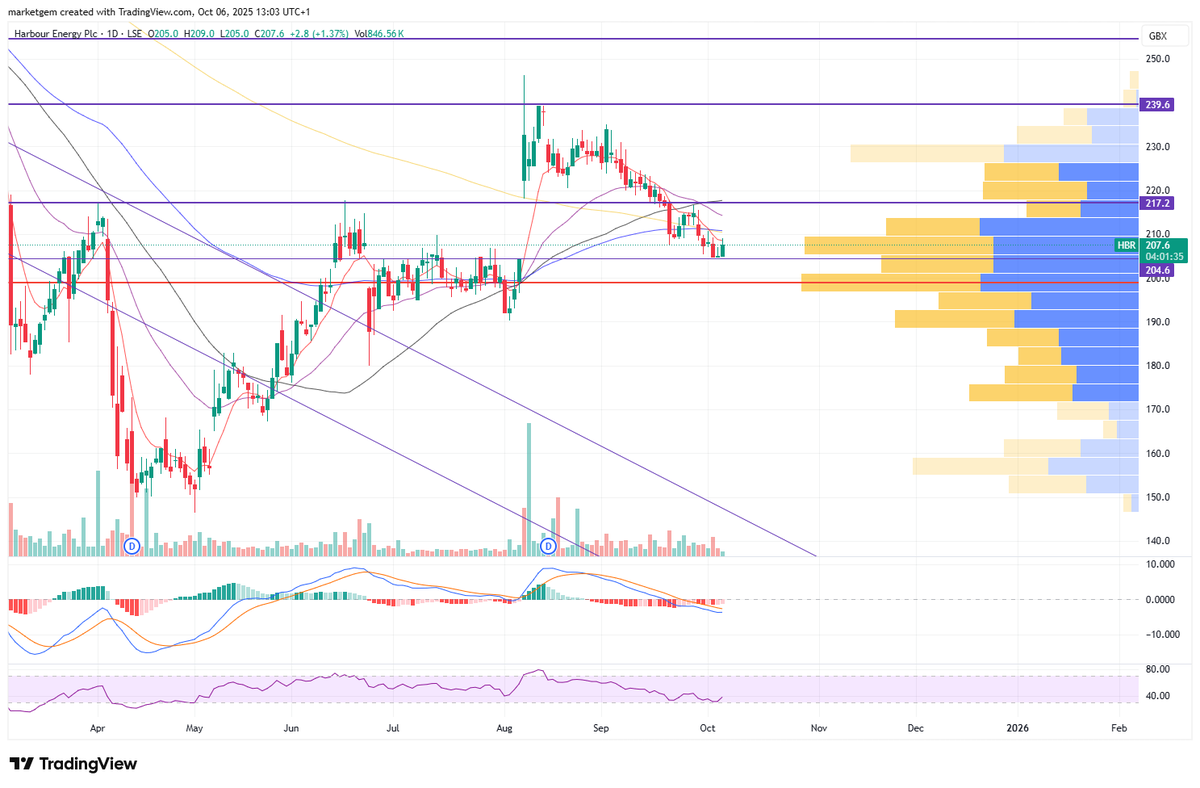Click the 180.0 price scale label
Screen dimensions: 1200x788
point(1158,366)
